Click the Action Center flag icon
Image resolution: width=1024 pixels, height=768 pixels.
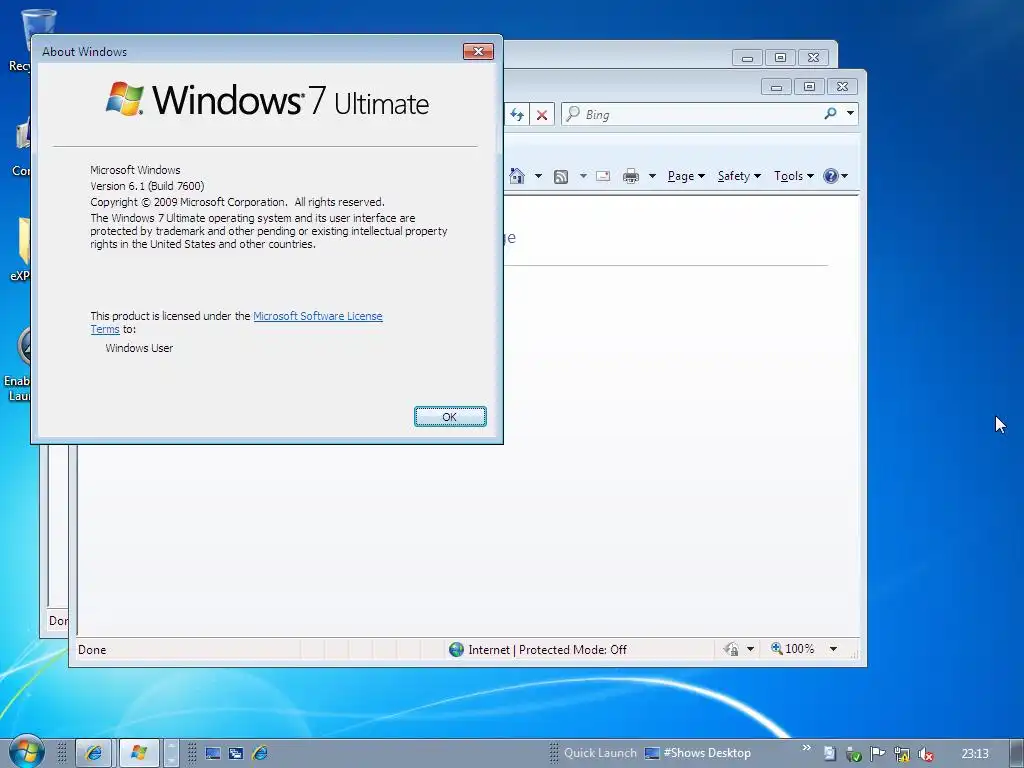[878, 754]
